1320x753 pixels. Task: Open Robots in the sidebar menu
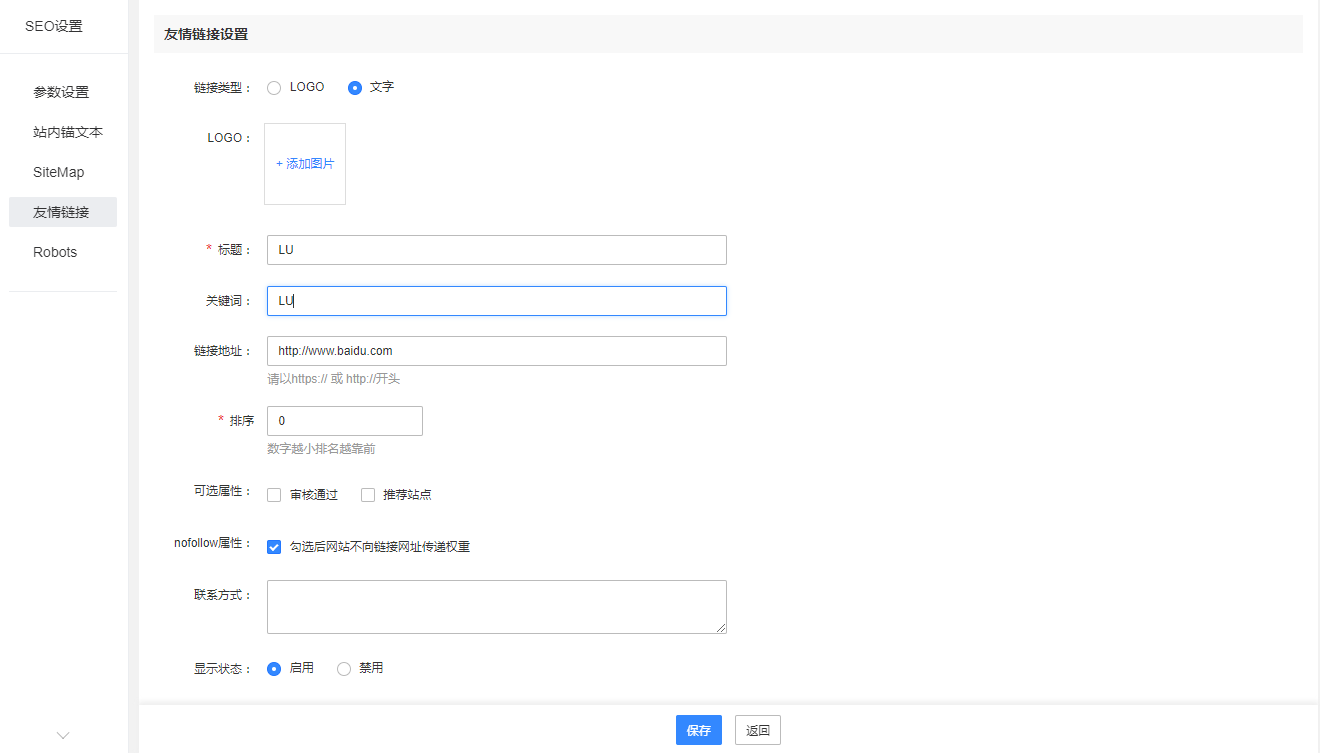click(55, 252)
